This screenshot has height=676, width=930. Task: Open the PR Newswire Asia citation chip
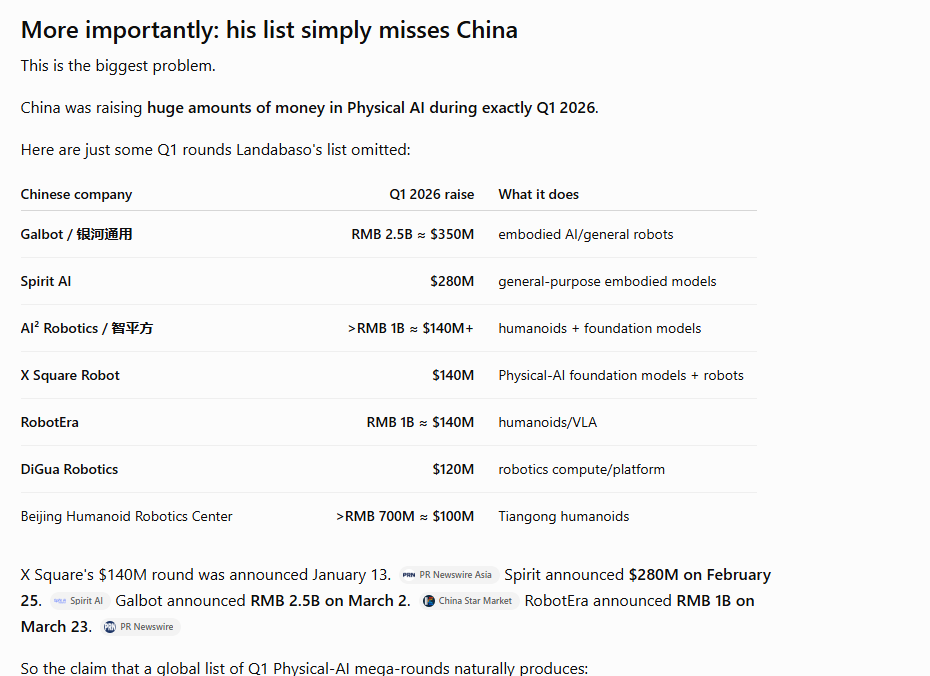[448, 575]
